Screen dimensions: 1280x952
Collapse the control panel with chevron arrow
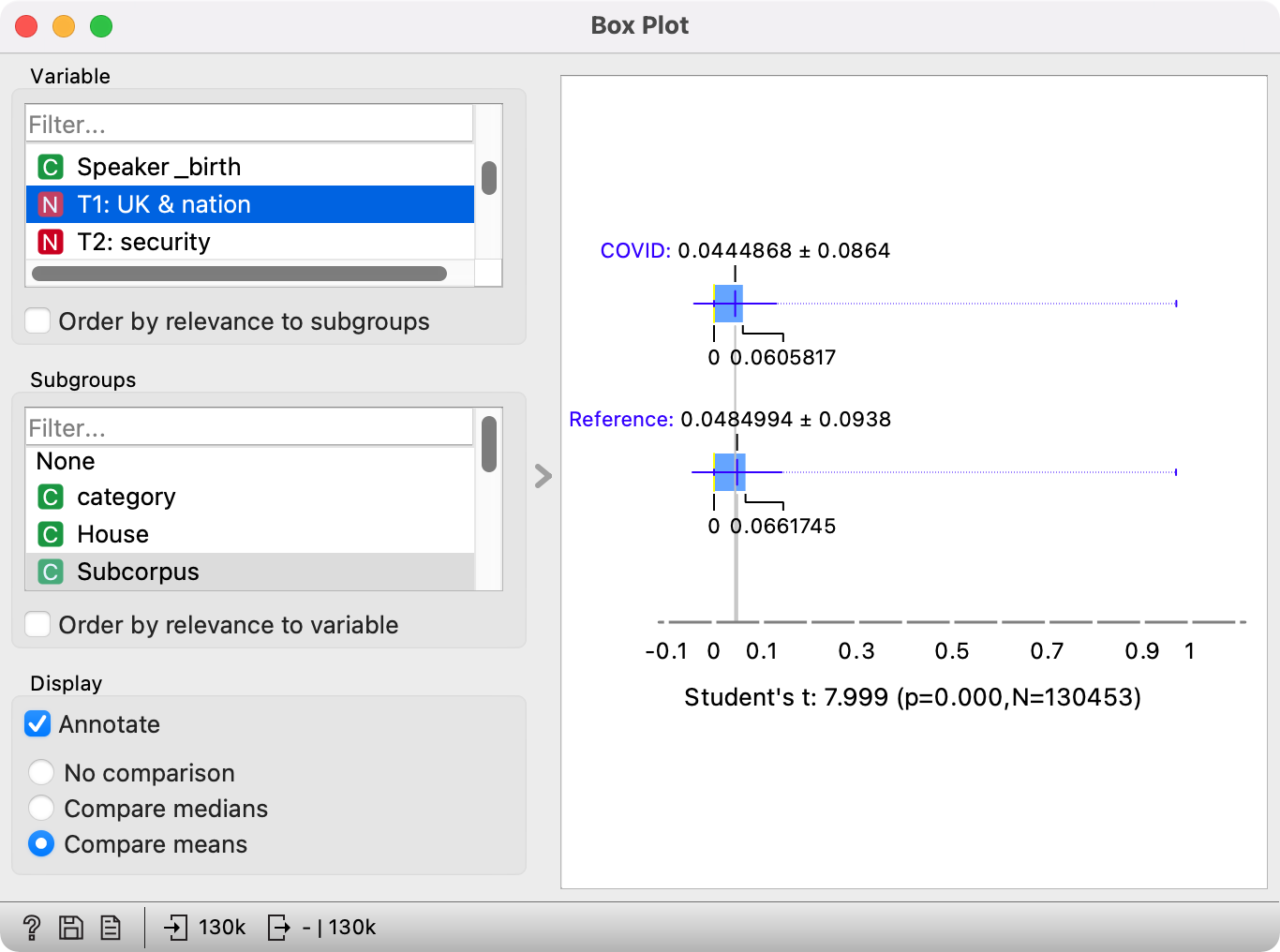(543, 476)
